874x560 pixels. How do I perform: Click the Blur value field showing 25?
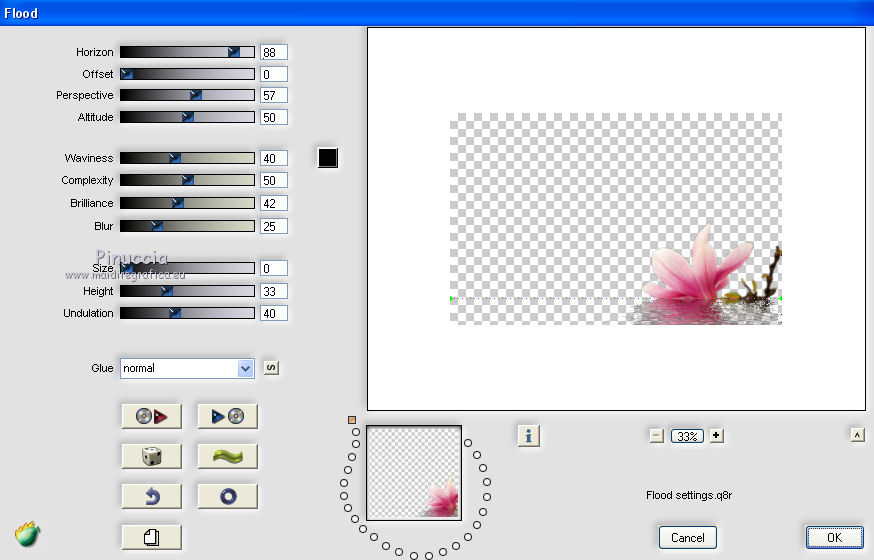(274, 226)
